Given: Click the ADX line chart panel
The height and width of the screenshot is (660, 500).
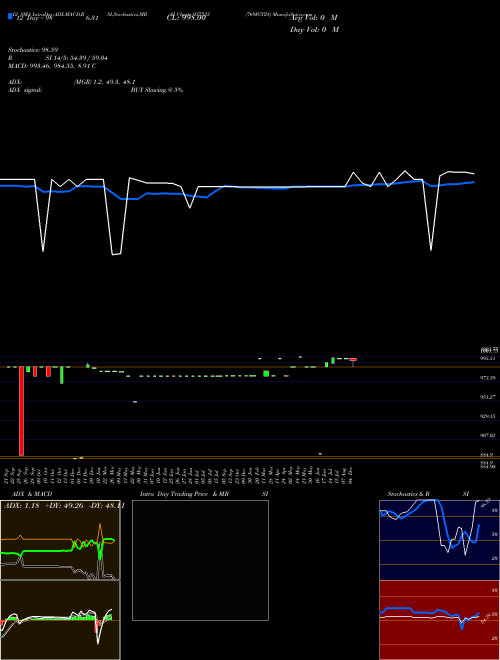Looking at the screenshot, I should (60, 540).
